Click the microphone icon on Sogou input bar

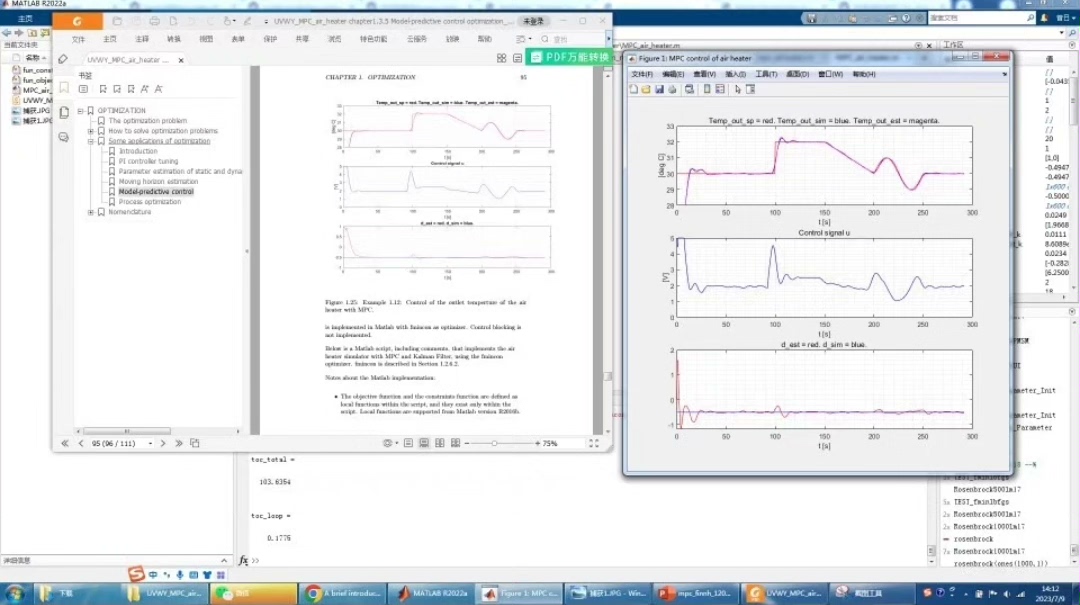[180, 575]
